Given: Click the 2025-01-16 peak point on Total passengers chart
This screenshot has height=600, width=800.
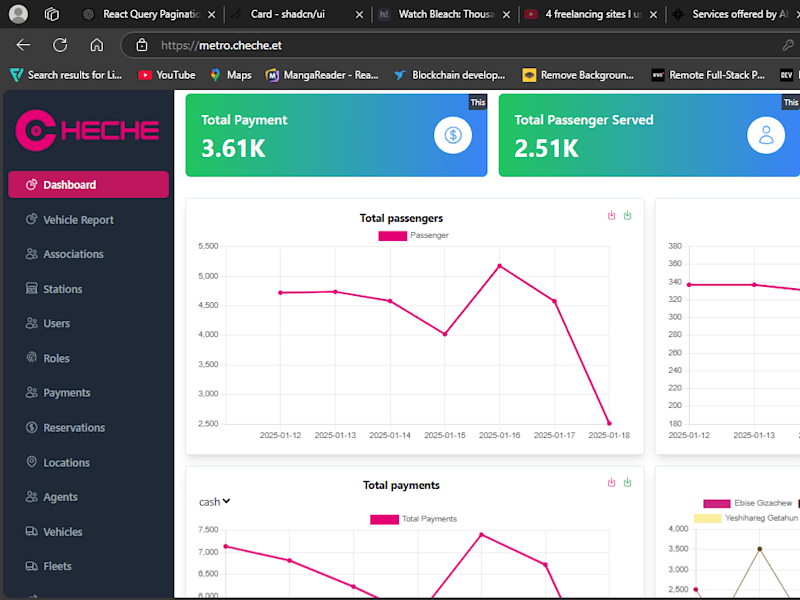Looking at the screenshot, I should pos(499,266).
